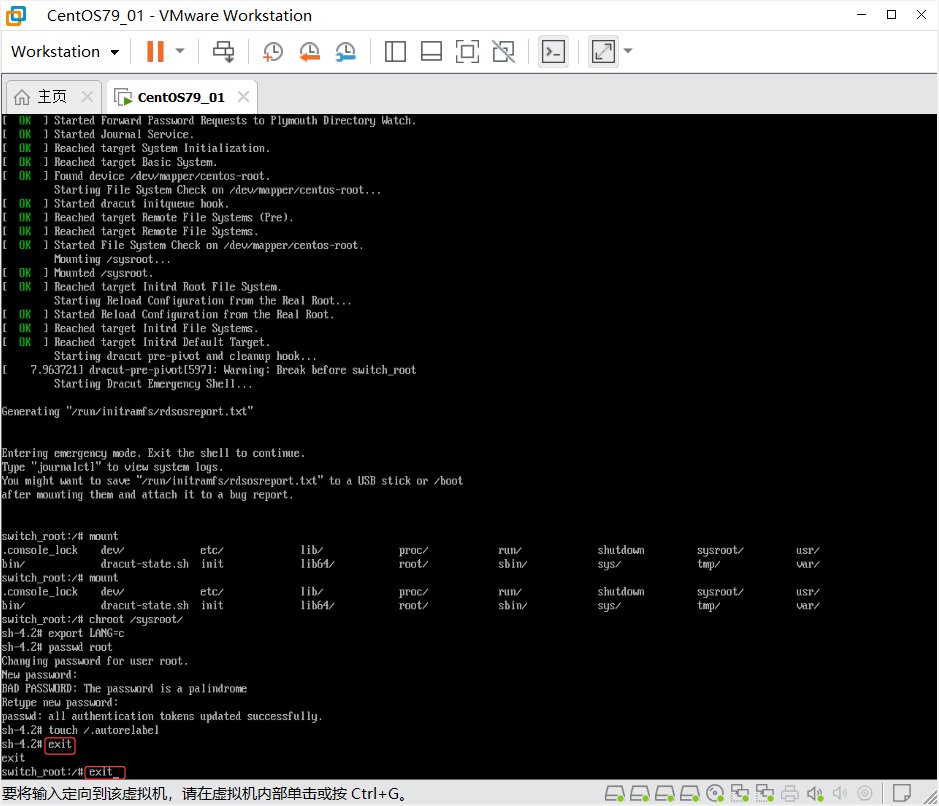Maximize the VMware Workstation window
Screen dimensions: 939x806
892,15
